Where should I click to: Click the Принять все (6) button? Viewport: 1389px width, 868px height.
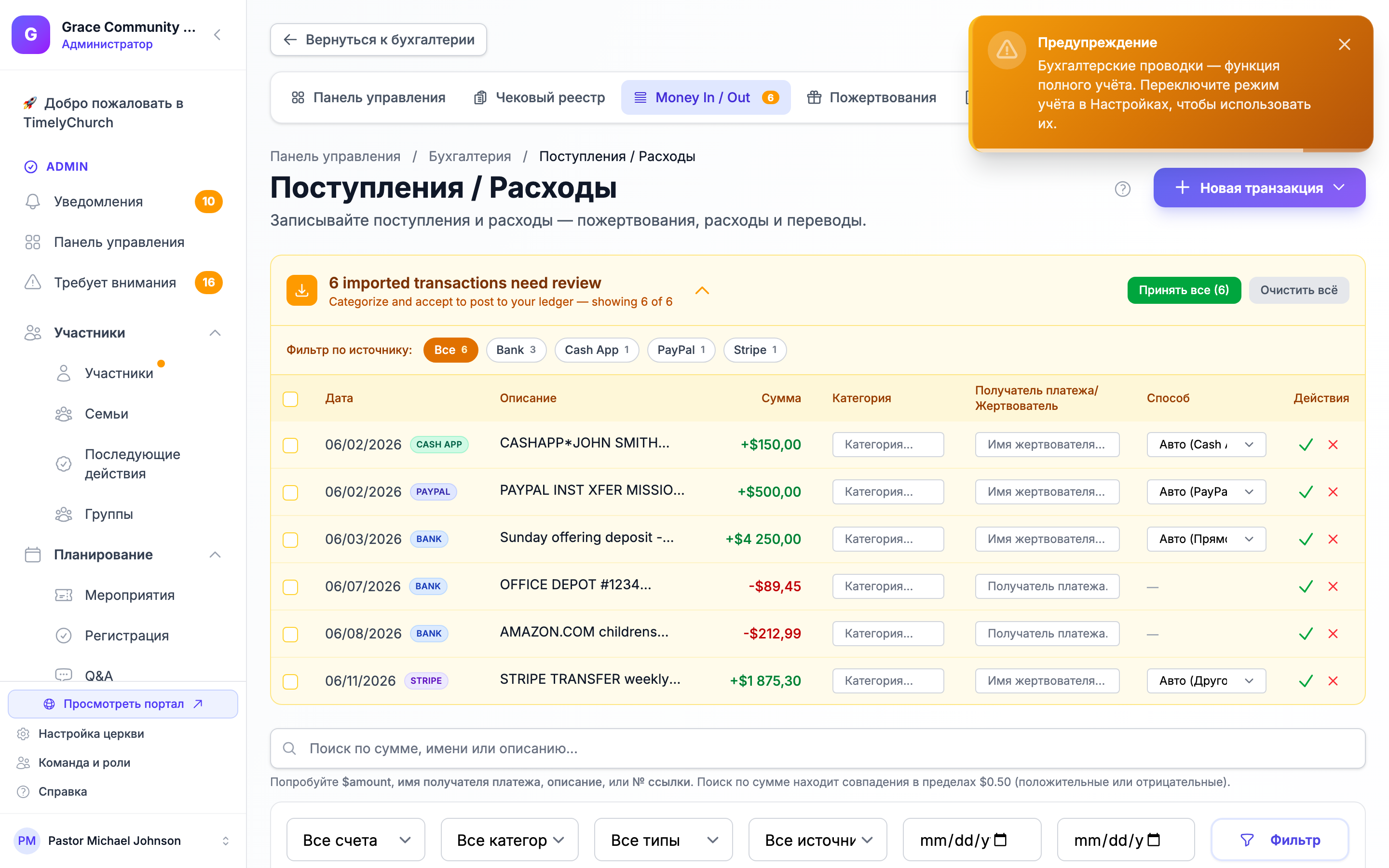tap(1184, 290)
